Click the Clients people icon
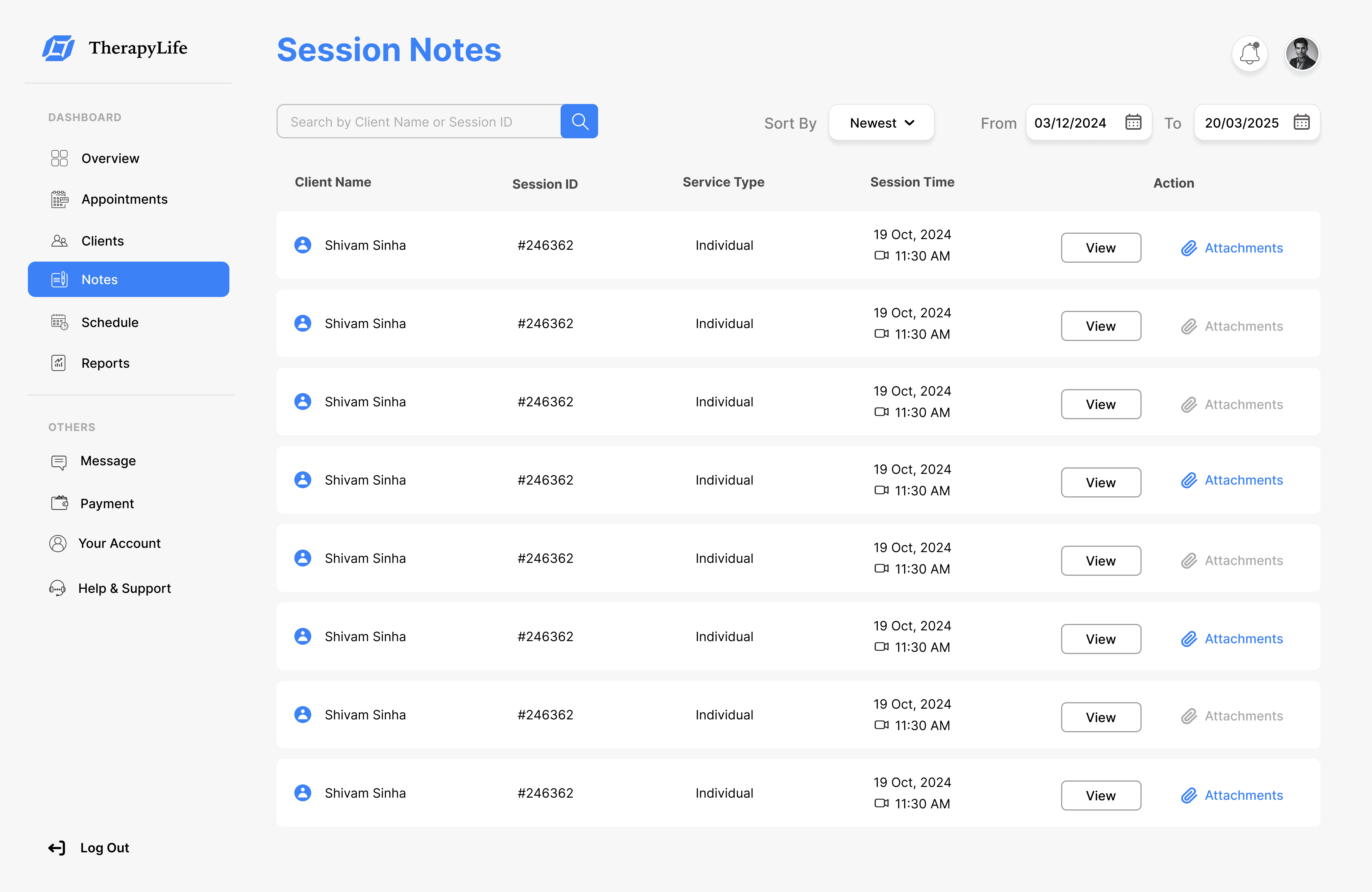Screen dimensions: 1372x892 59,241
